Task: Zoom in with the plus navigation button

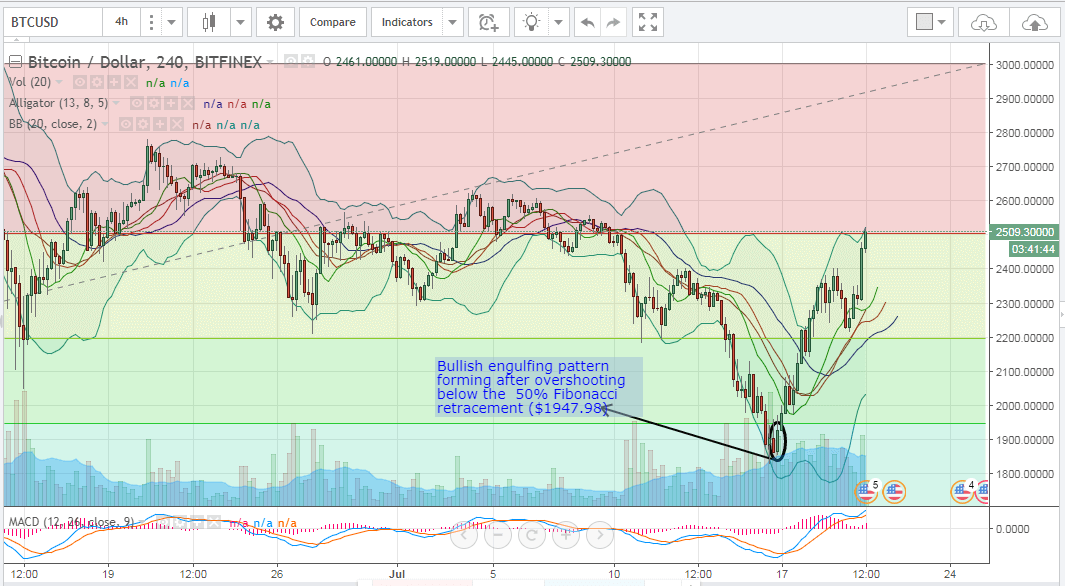Action: [566, 535]
